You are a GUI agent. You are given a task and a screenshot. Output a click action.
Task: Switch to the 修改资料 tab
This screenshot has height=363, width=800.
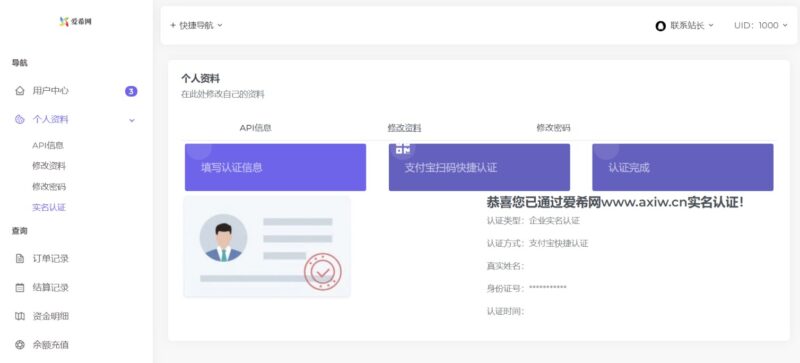click(x=405, y=128)
